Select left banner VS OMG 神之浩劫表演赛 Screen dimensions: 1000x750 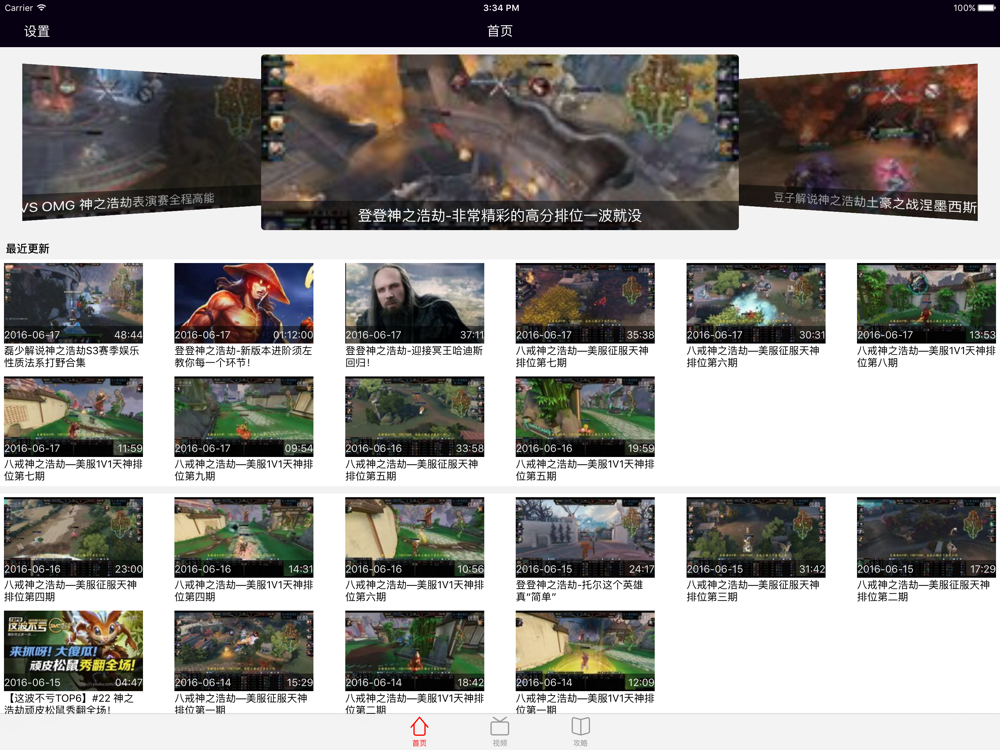pos(141,142)
